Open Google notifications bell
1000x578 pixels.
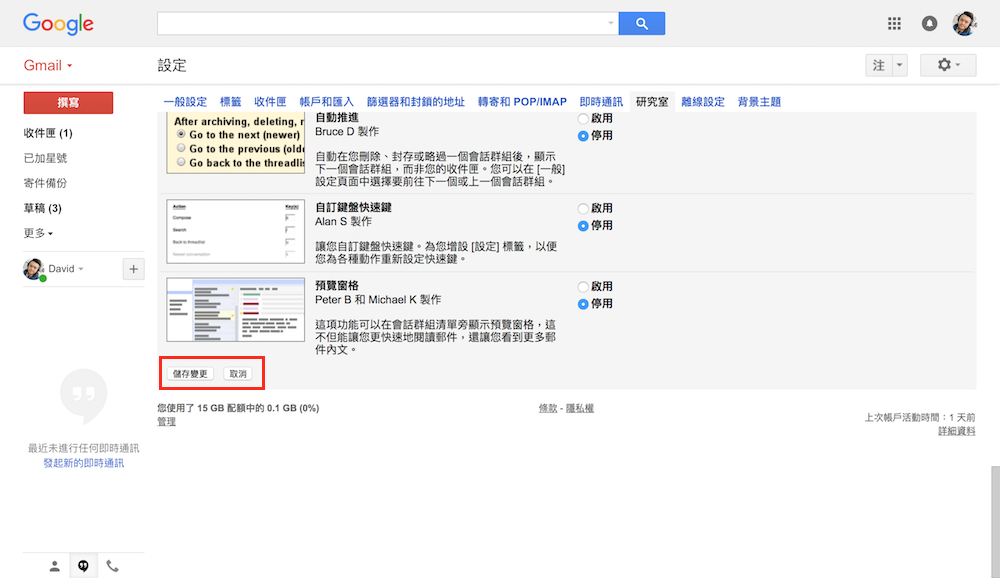point(930,23)
